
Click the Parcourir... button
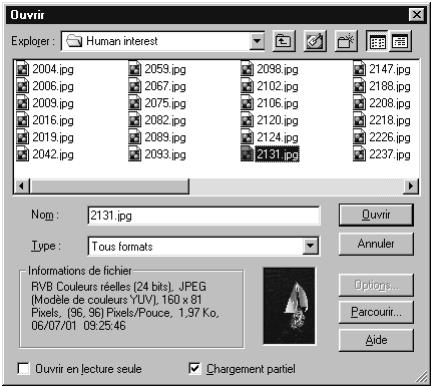click(x=376, y=312)
